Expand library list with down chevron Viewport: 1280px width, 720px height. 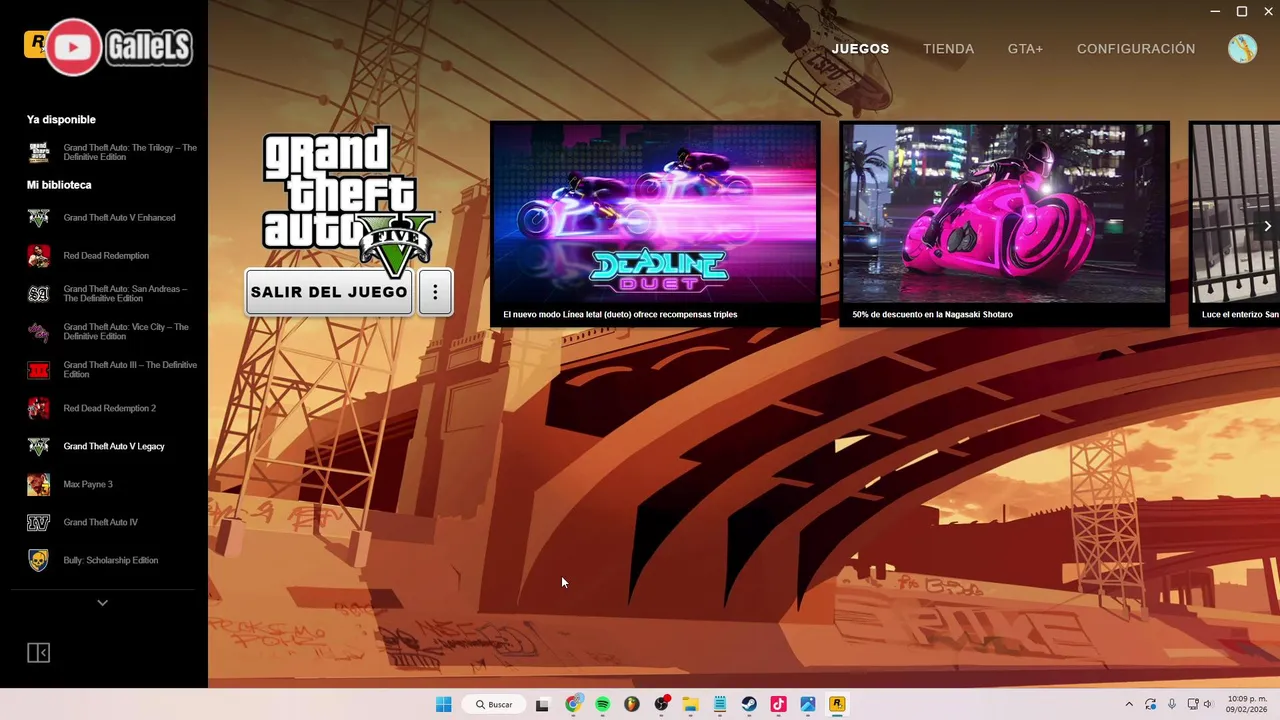102,603
